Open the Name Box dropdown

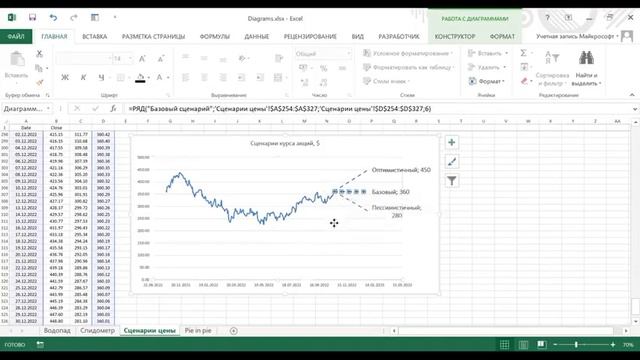pyautogui.click(x=49, y=109)
